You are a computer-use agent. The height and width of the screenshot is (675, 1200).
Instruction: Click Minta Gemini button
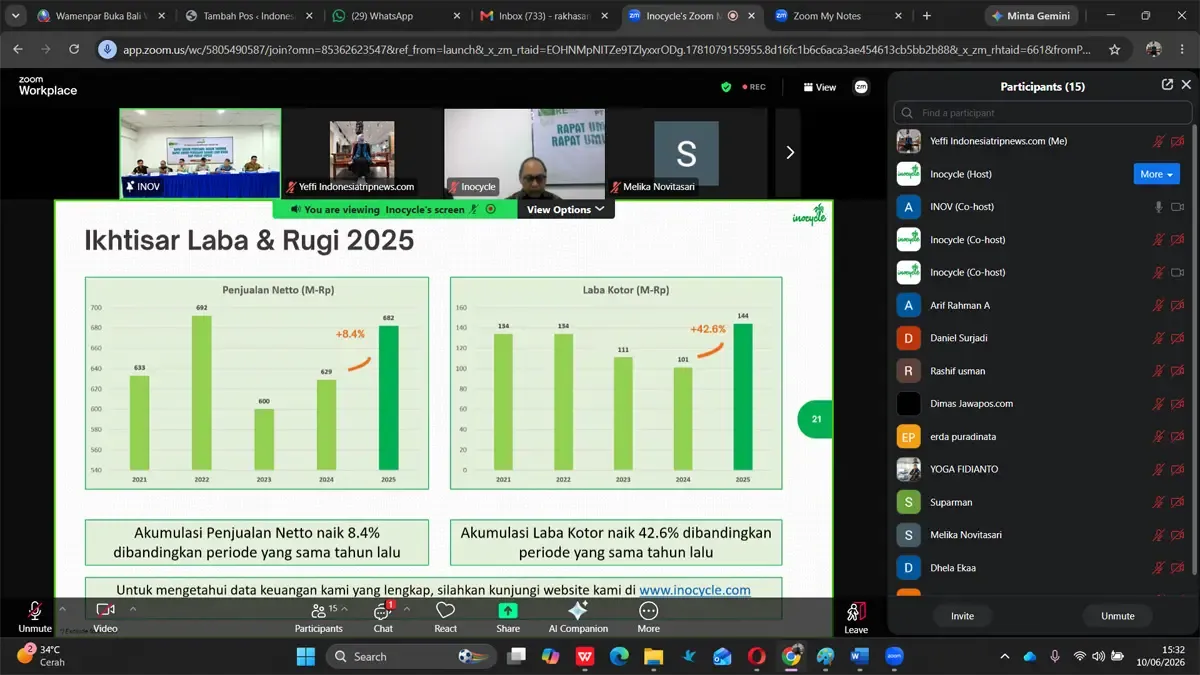pyautogui.click(x=1033, y=16)
